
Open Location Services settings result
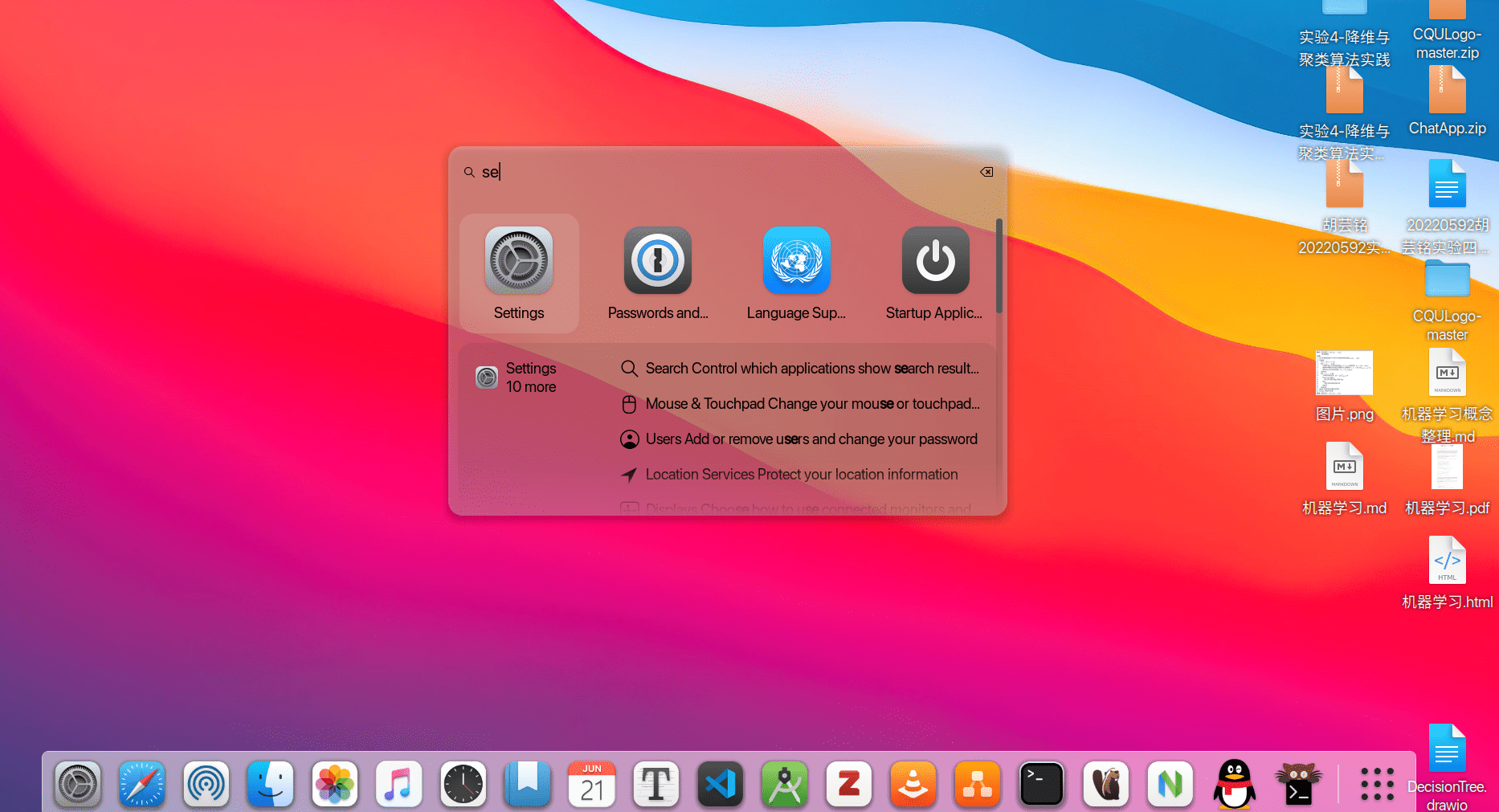click(x=799, y=475)
